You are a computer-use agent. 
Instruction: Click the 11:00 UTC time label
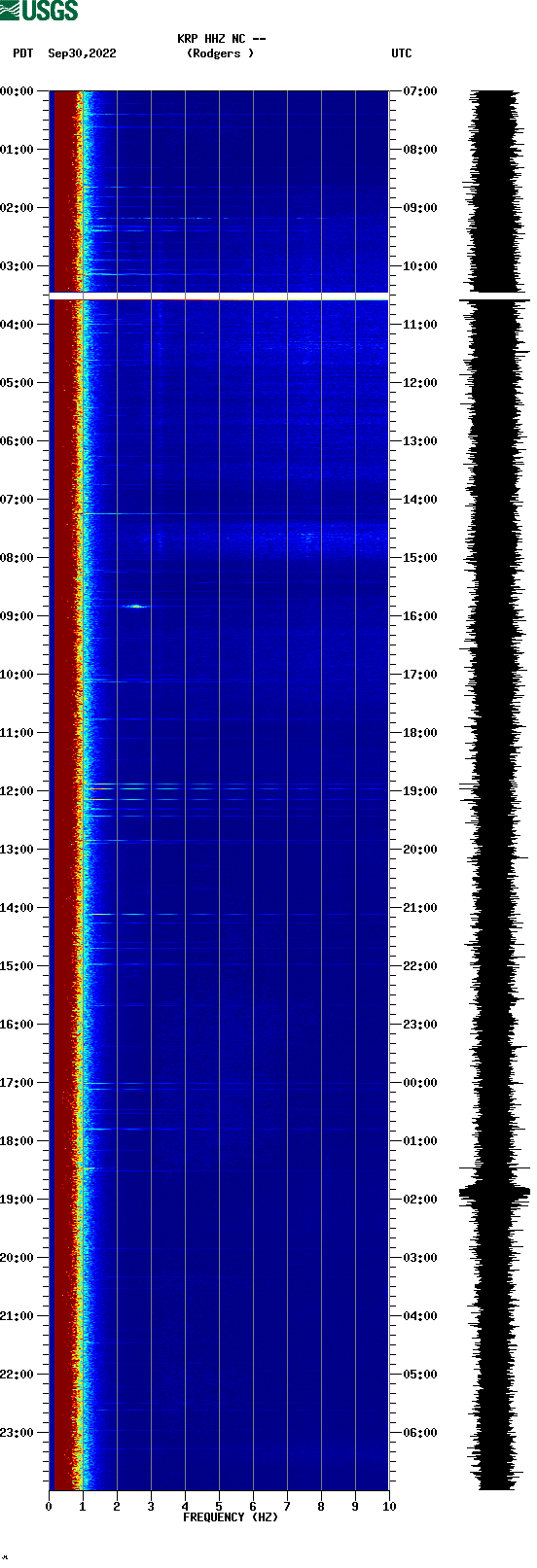(x=420, y=325)
